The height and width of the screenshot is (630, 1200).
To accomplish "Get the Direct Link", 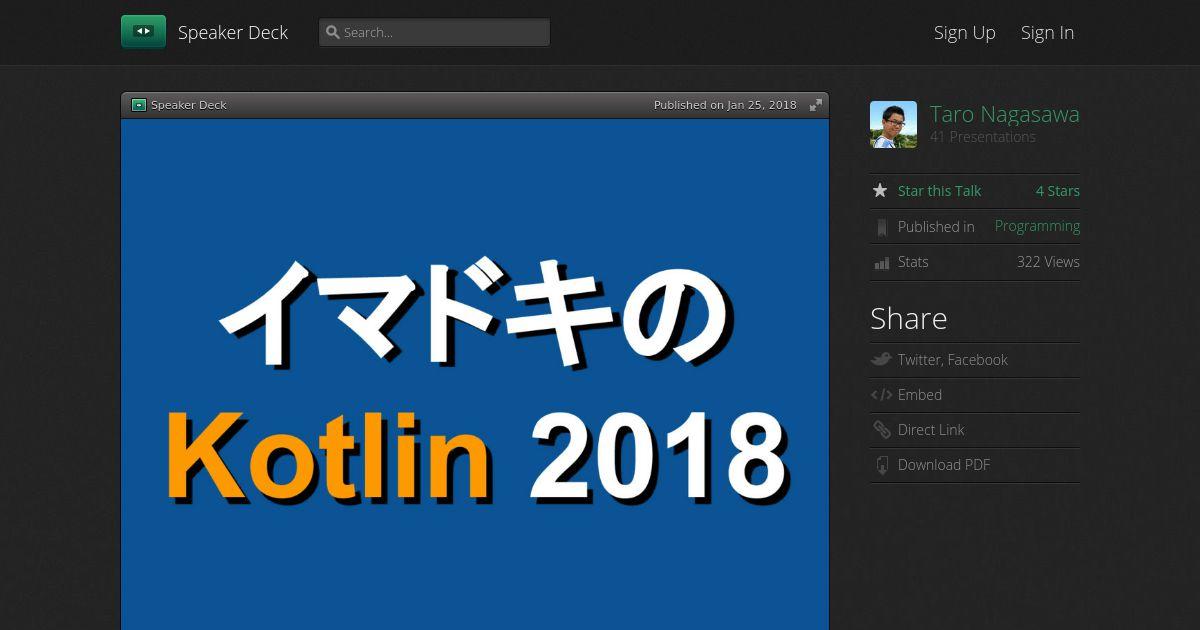I will [x=931, y=430].
